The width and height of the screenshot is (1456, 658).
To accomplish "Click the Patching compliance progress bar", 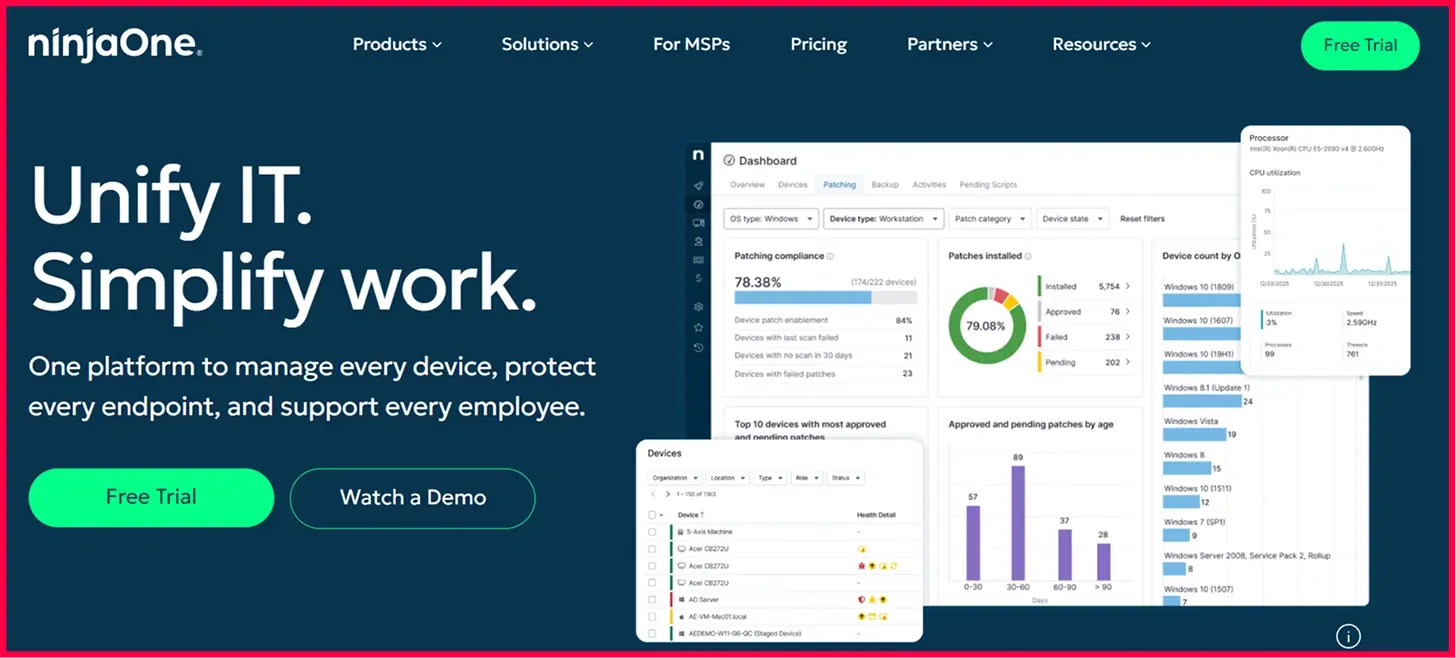I will 826,297.
